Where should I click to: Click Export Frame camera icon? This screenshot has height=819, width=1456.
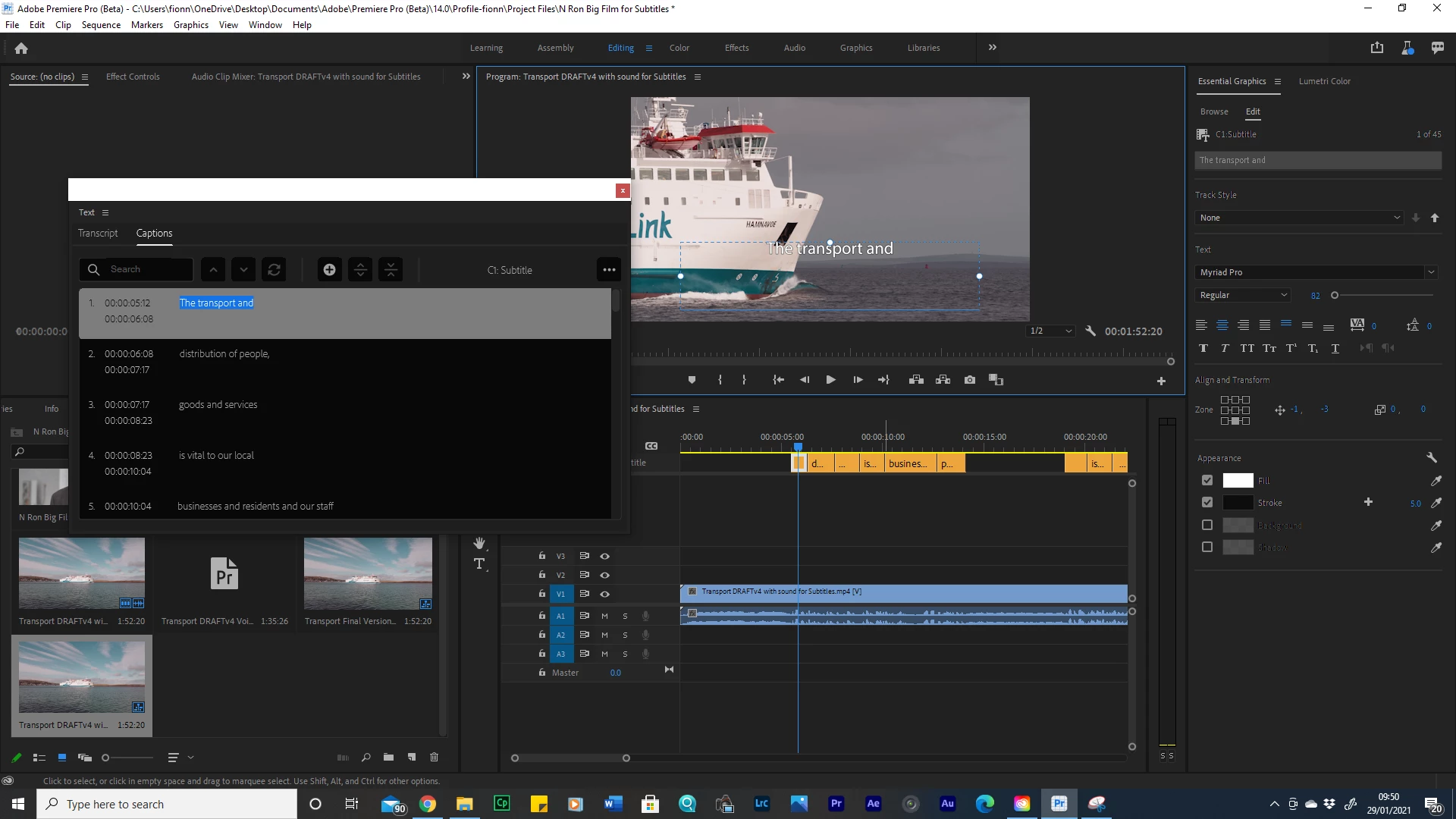click(969, 380)
